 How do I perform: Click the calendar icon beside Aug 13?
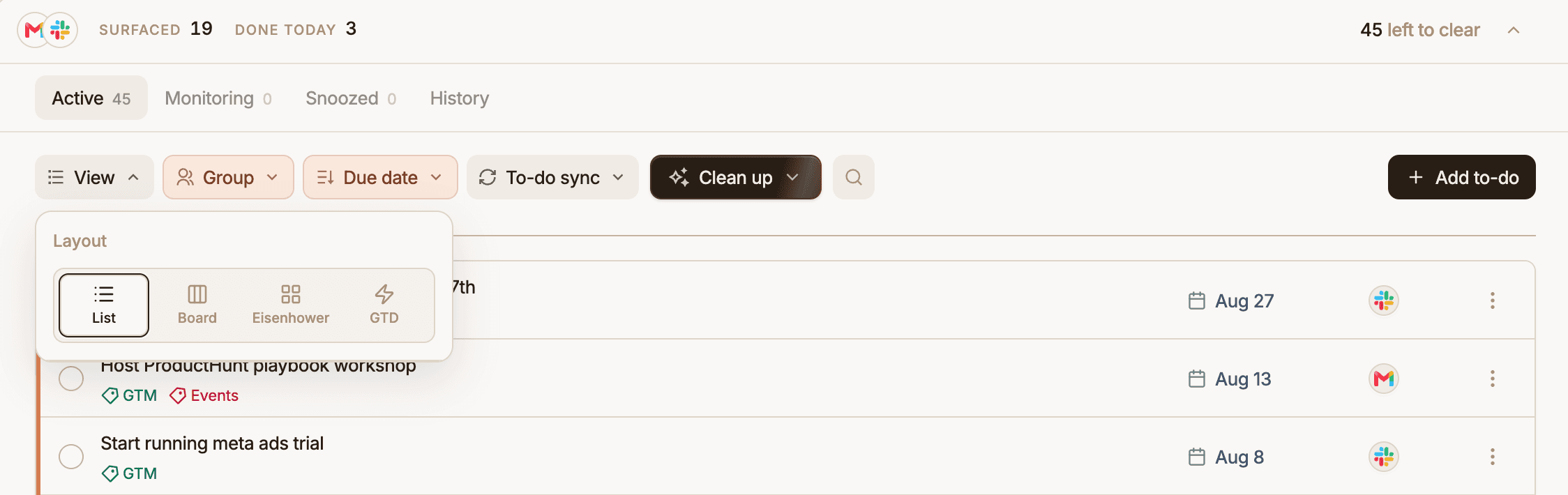coord(1196,379)
